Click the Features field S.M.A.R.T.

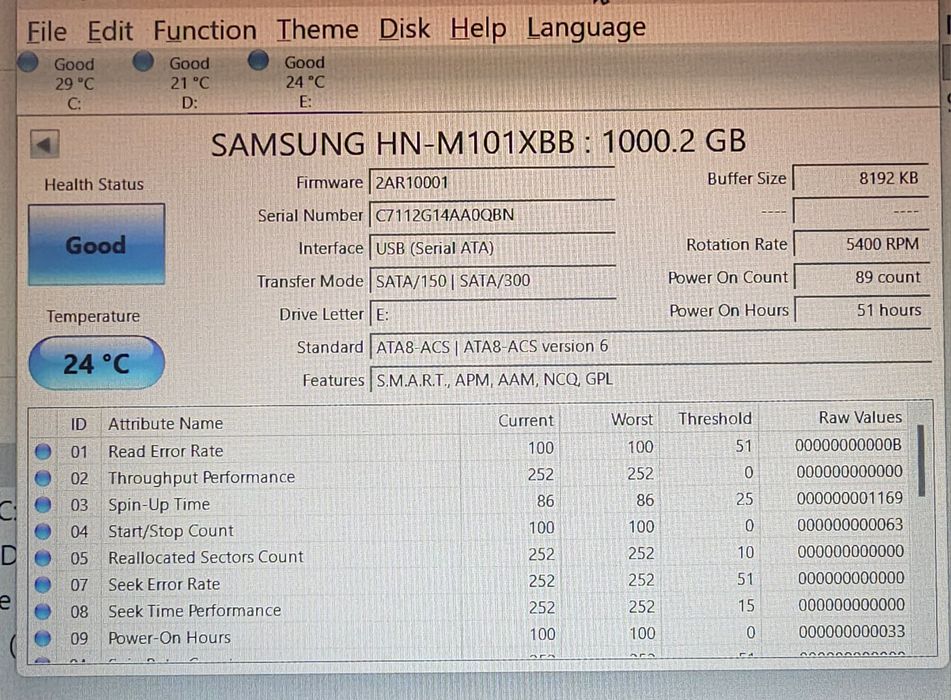click(650, 379)
